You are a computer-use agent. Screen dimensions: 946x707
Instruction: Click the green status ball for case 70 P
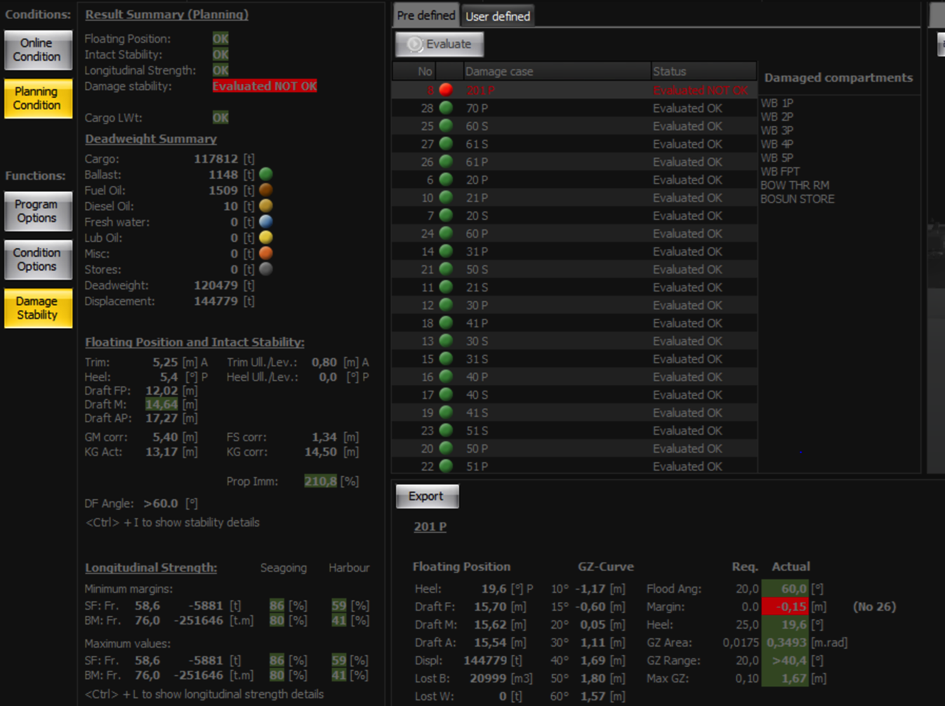(446, 108)
